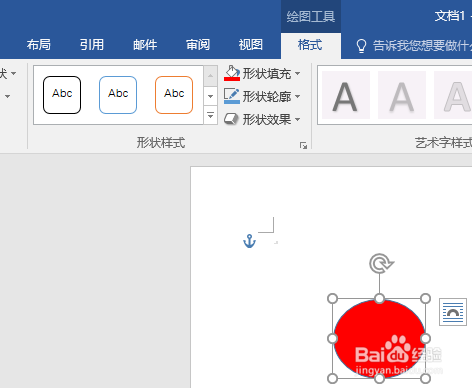Open the 邮件 tab
The image size is (472, 388).
[145, 45]
